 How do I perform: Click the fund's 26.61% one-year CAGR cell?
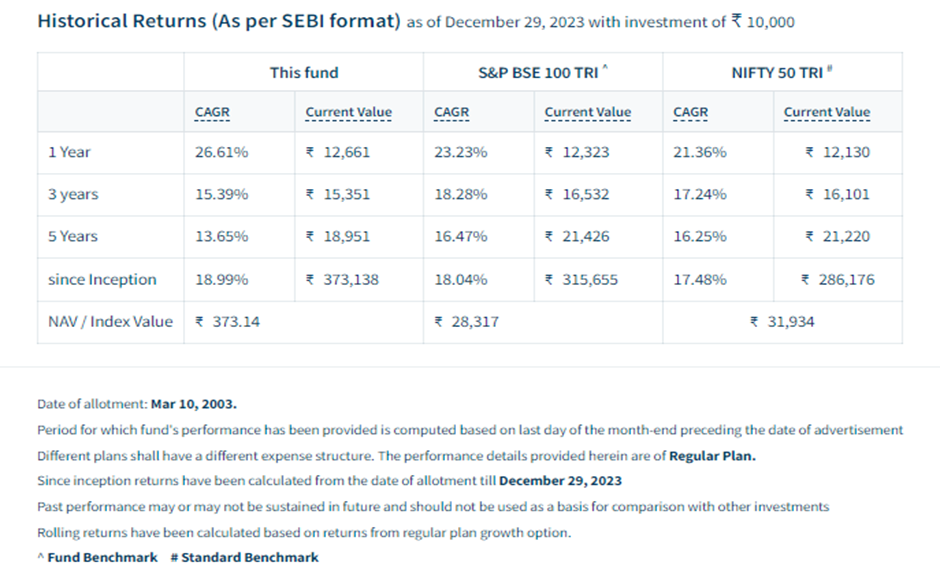[222, 153]
